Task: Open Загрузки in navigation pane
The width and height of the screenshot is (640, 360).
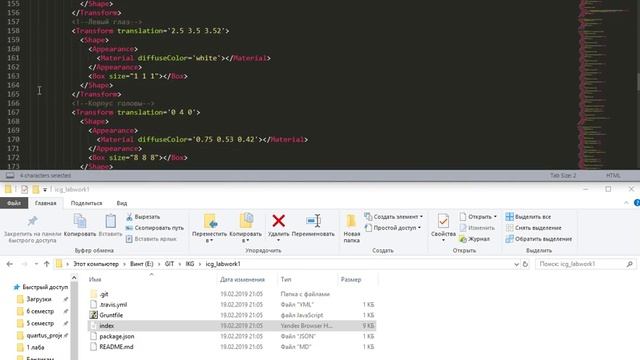Action: point(39,299)
